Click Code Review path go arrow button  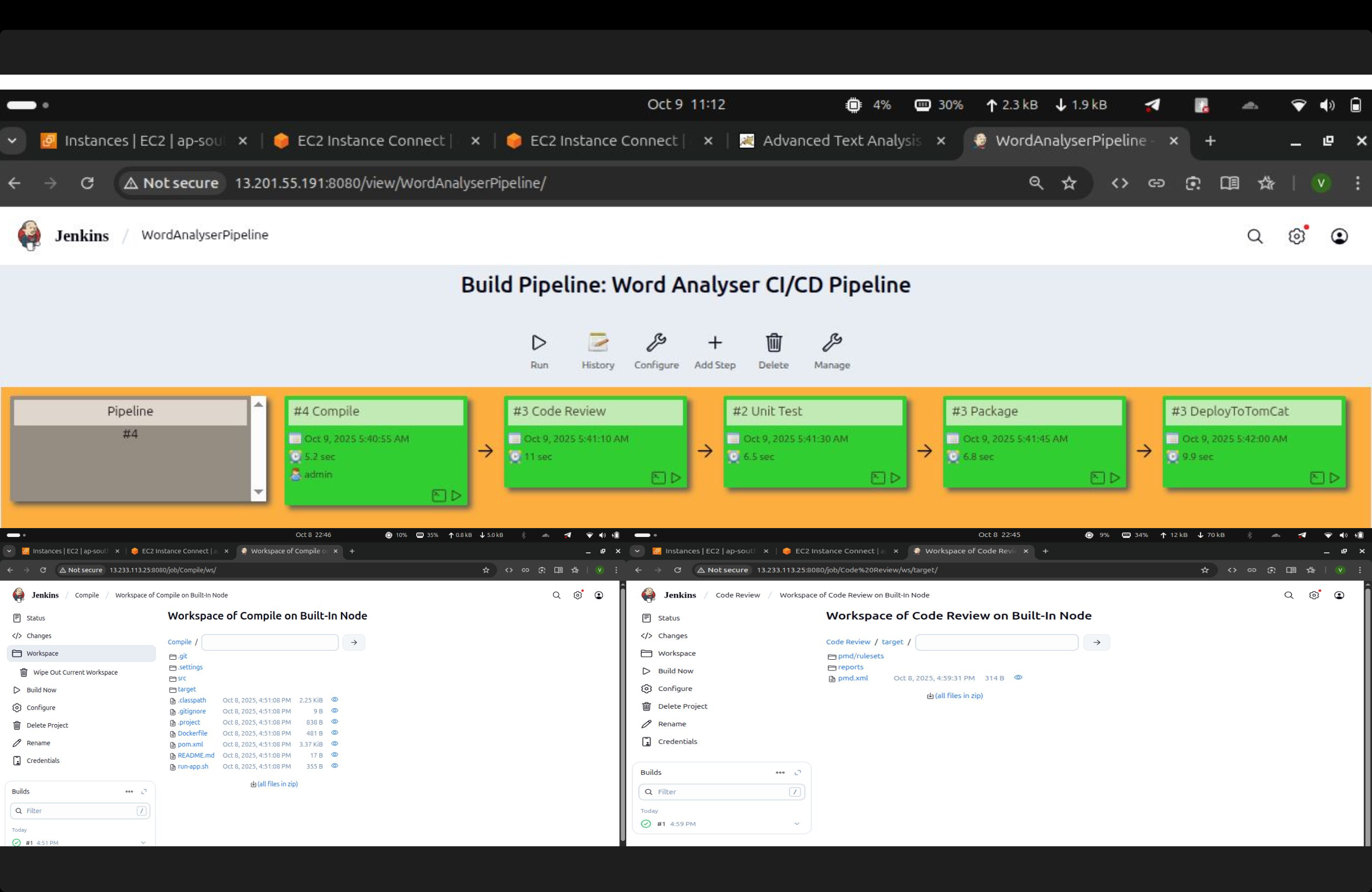pos(1097,642)
